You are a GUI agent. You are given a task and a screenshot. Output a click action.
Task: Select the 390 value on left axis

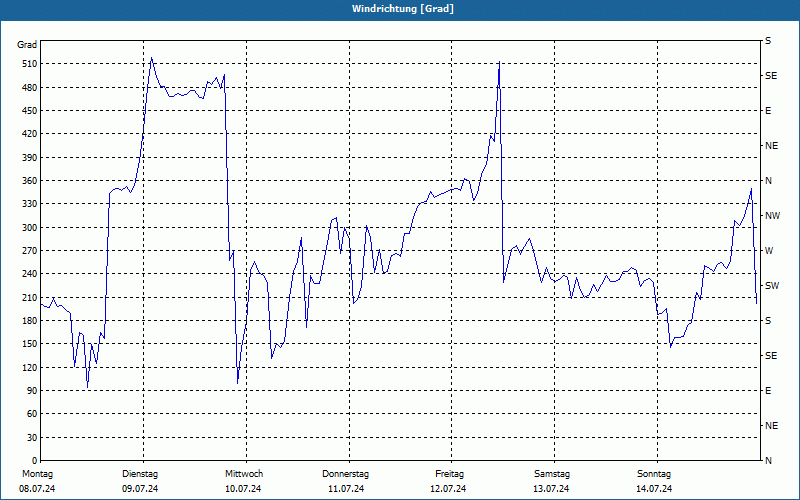coord(31,157)
